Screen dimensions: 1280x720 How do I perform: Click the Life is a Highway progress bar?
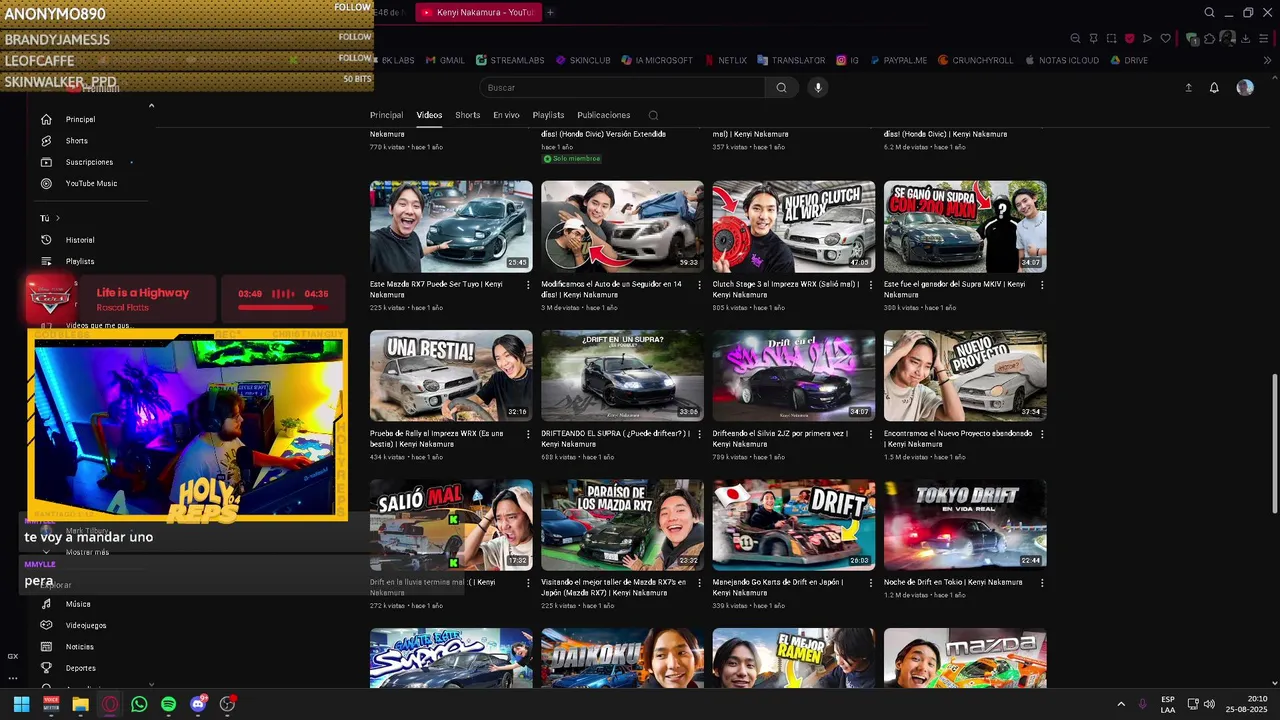coord(283,307)
